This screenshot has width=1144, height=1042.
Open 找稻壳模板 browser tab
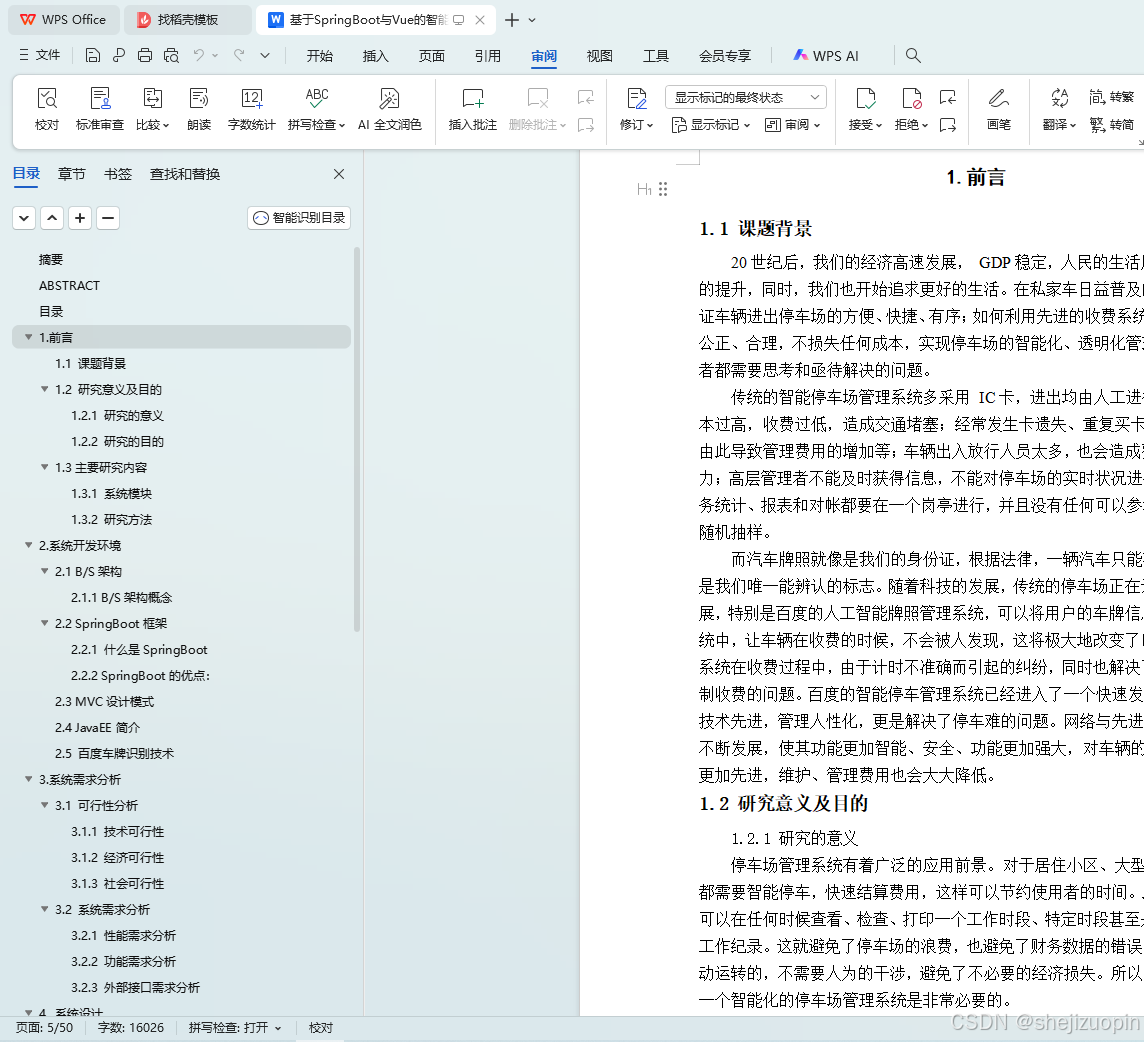click(188, 20)
